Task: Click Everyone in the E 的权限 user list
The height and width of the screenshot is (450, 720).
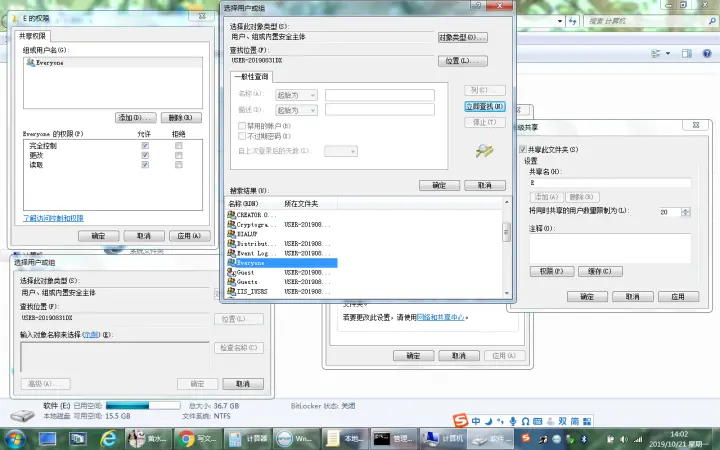Action: [x=112, y=62]
